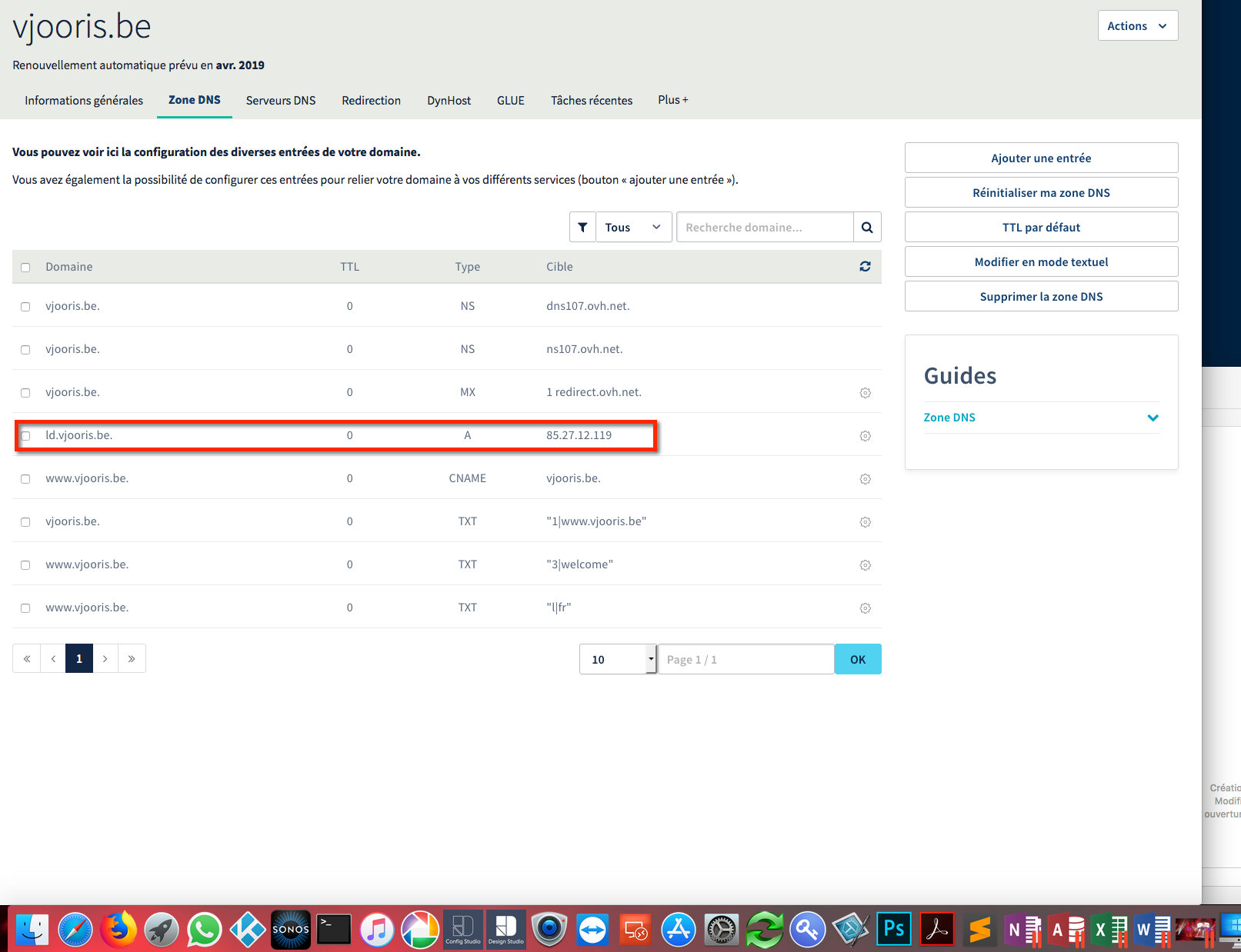
Task: Open Microsoft Word from the Dock
Action: (1153, 930)
